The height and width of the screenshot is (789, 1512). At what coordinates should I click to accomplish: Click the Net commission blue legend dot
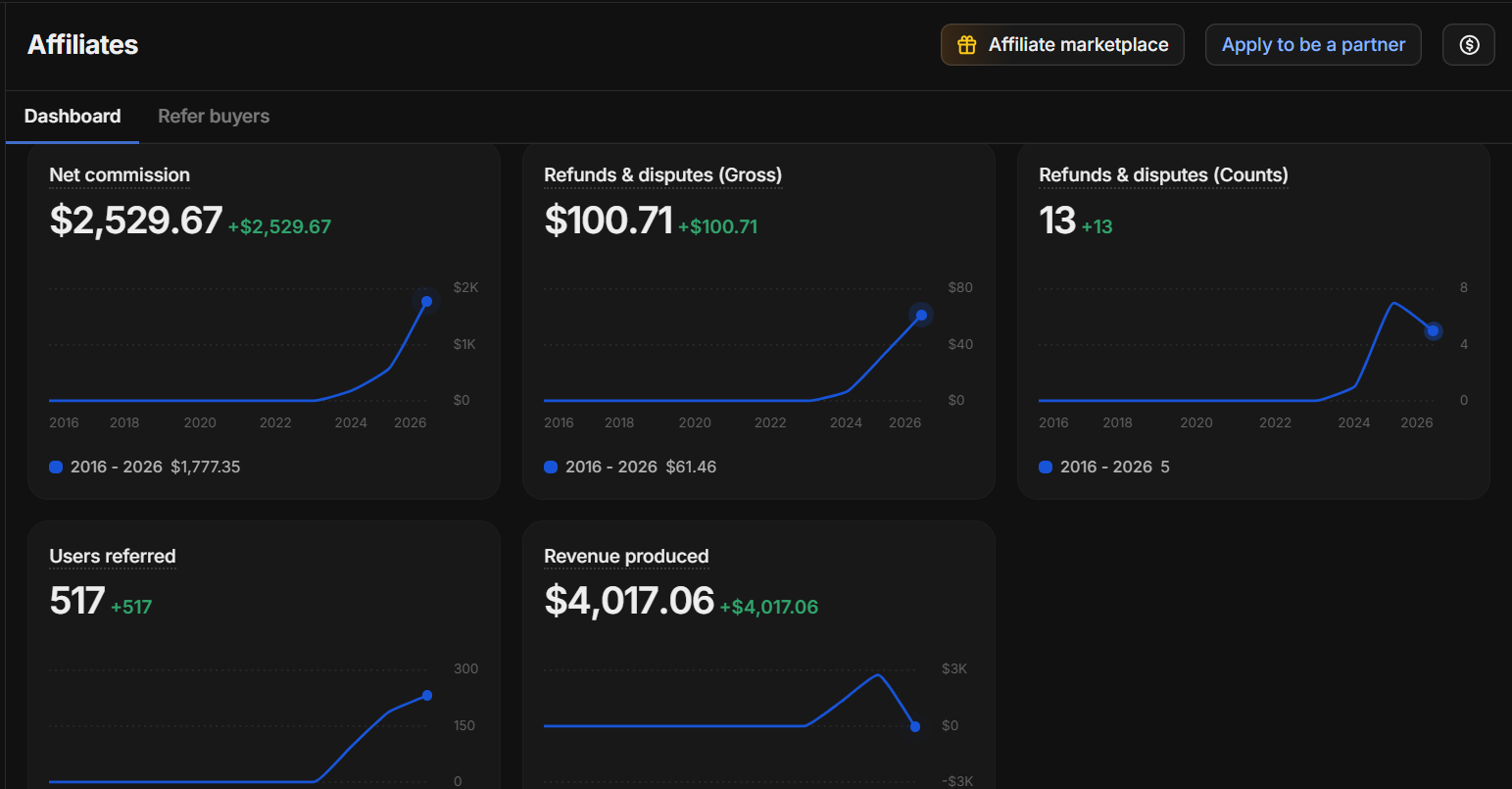click(x=56, y=468)
